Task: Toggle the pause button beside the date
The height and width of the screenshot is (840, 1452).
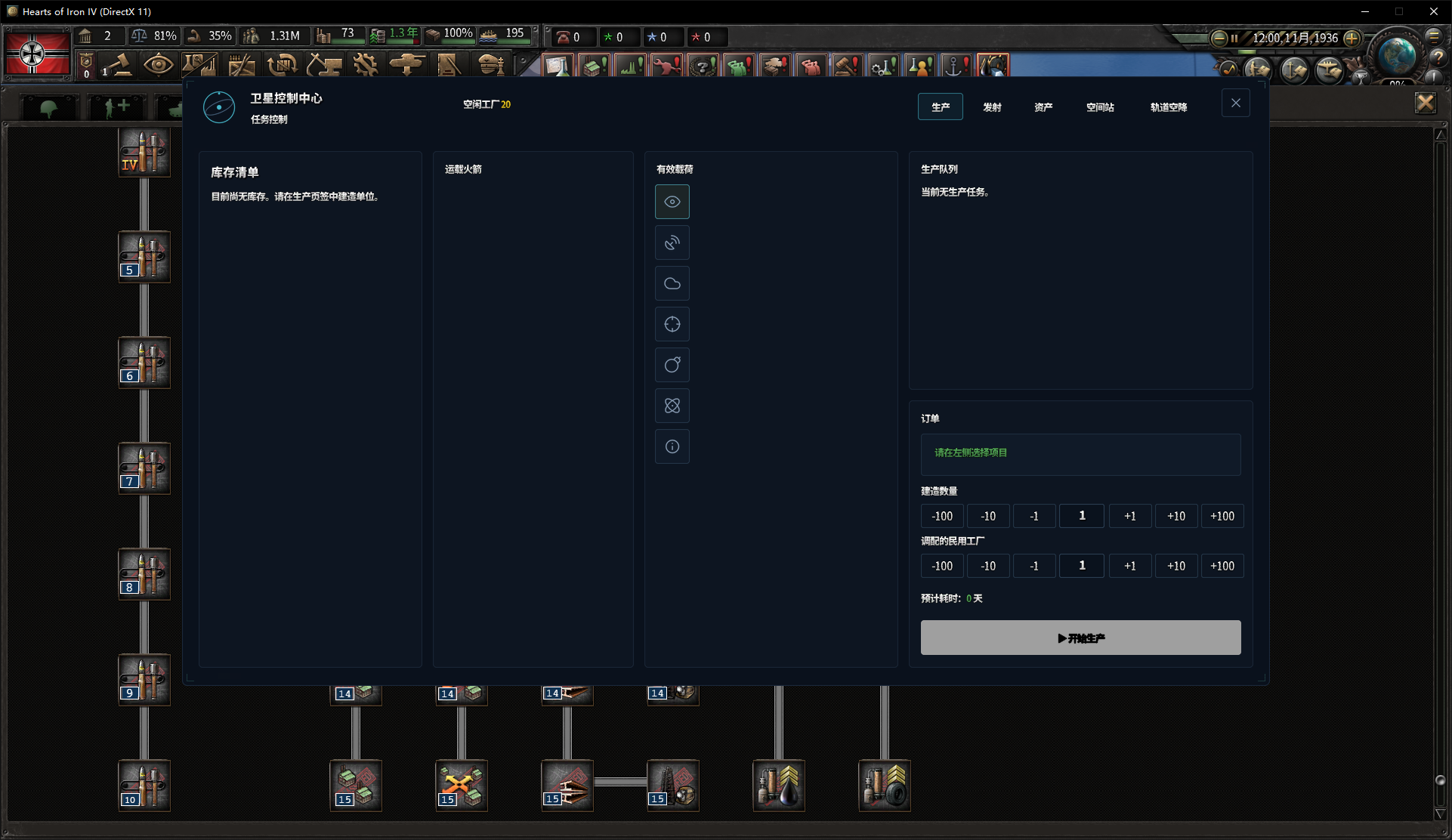Action: point(1234,38)
